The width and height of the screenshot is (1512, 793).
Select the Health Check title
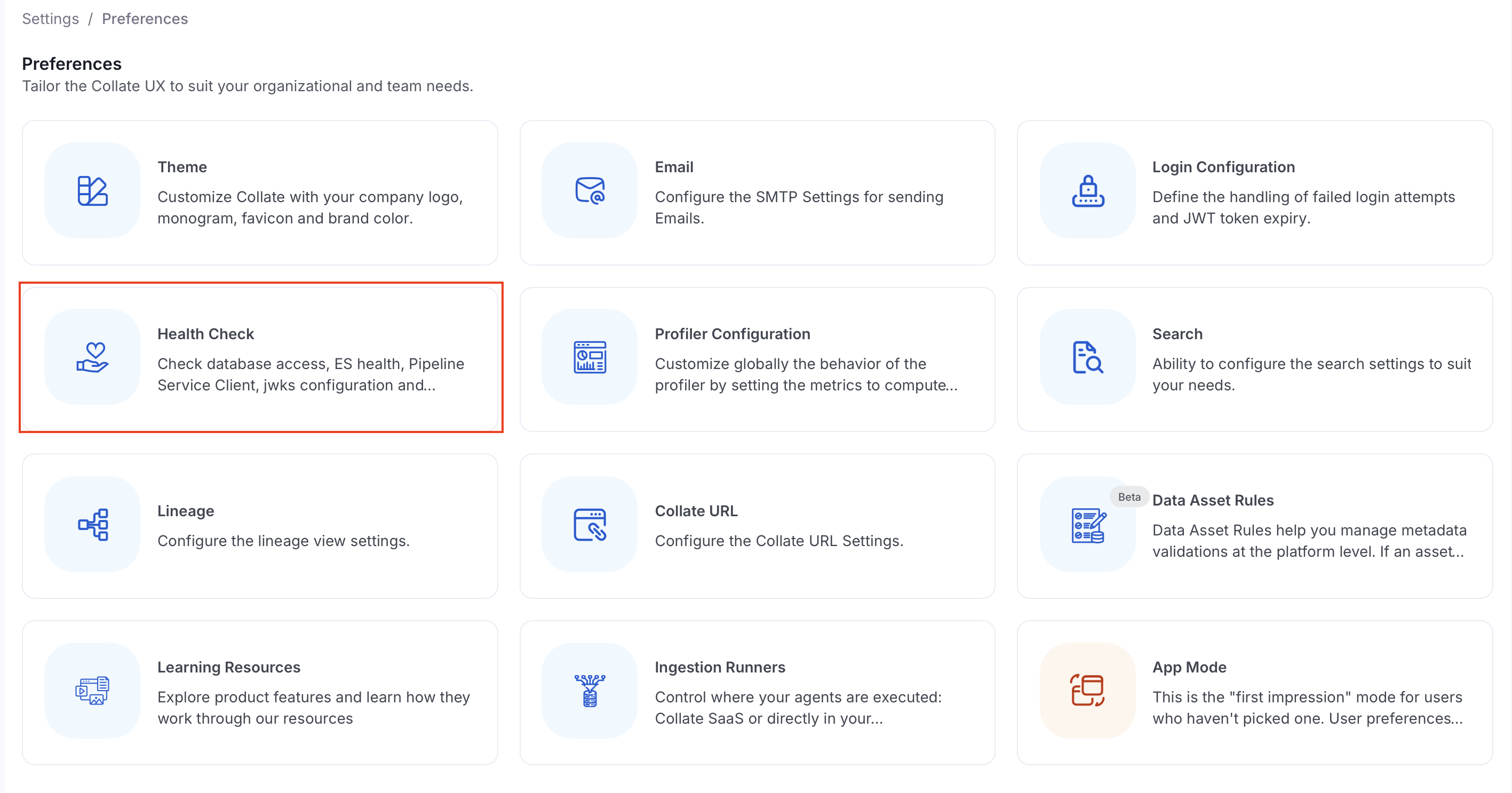click(x=206, y=334)
